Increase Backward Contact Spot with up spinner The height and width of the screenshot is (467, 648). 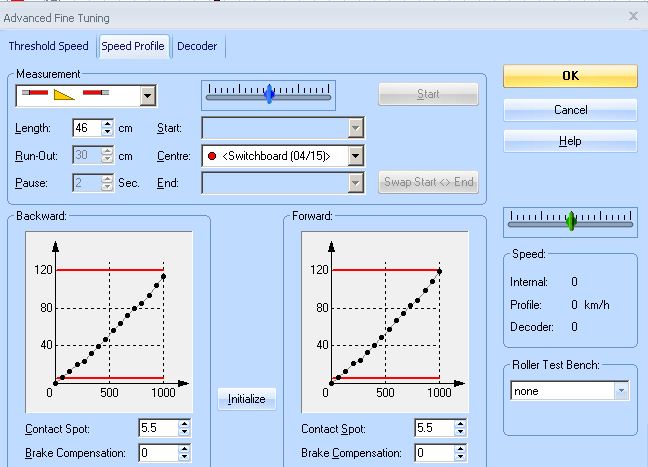(184, 424)
